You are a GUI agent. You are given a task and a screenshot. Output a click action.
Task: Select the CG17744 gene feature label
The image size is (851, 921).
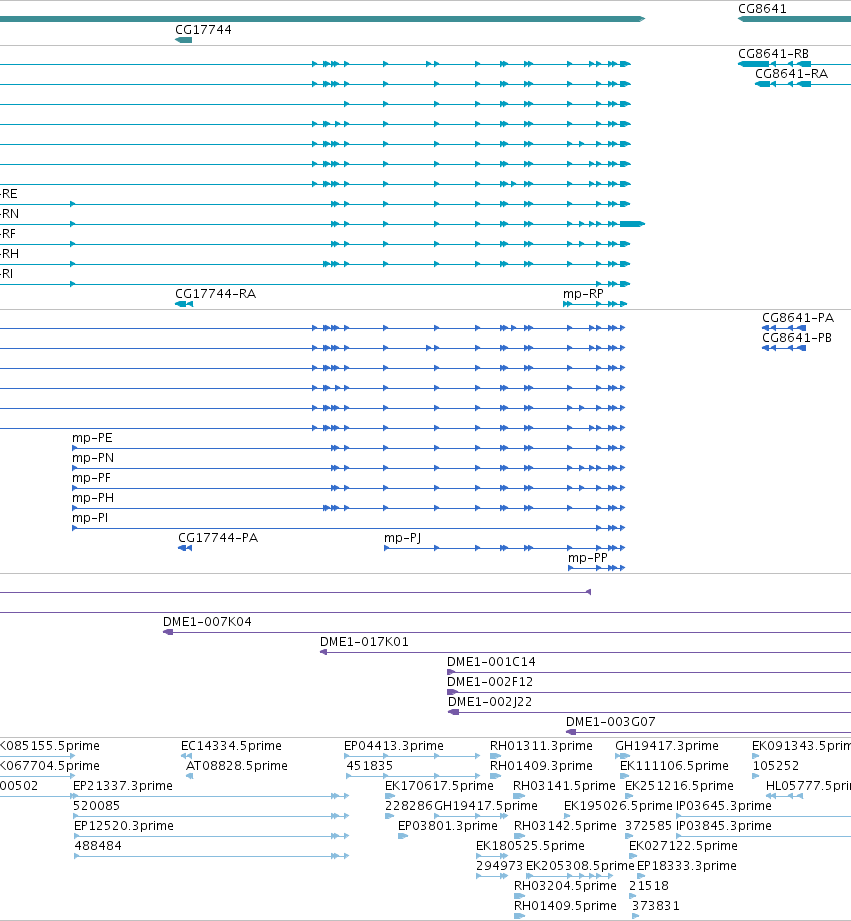(x=203, y=29)
